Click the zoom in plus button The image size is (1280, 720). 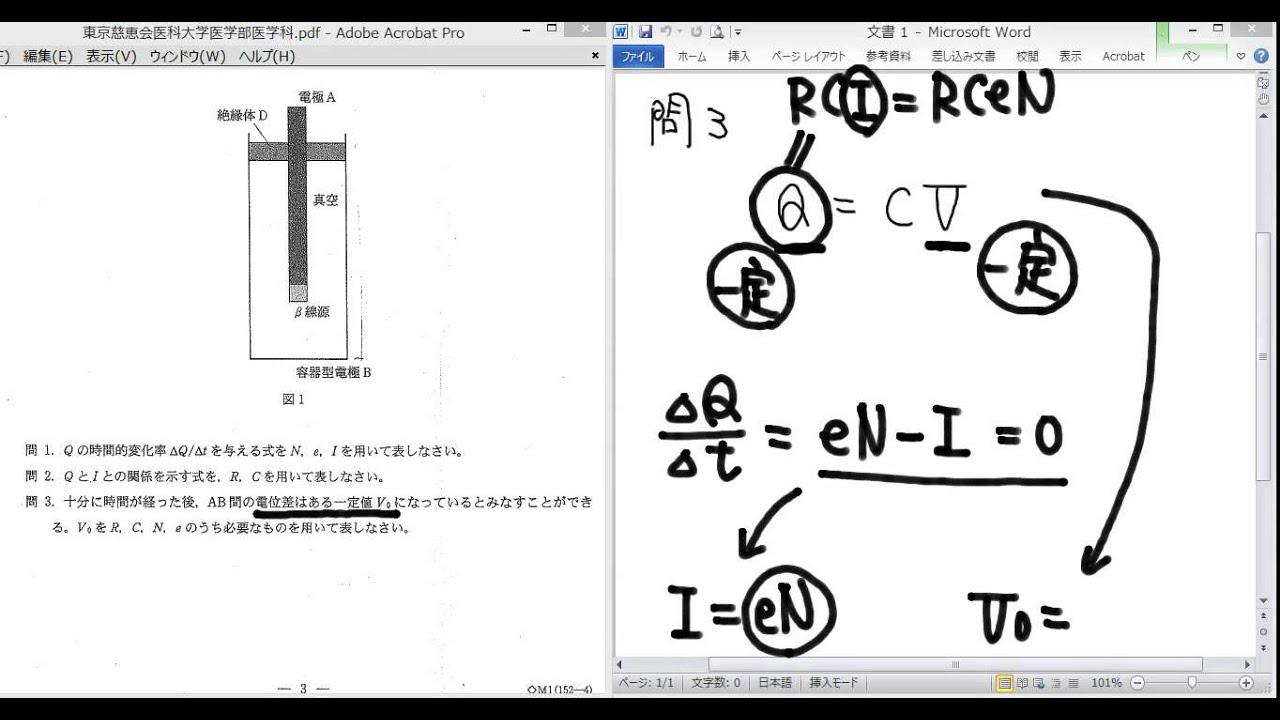[x=1246, y=683]
